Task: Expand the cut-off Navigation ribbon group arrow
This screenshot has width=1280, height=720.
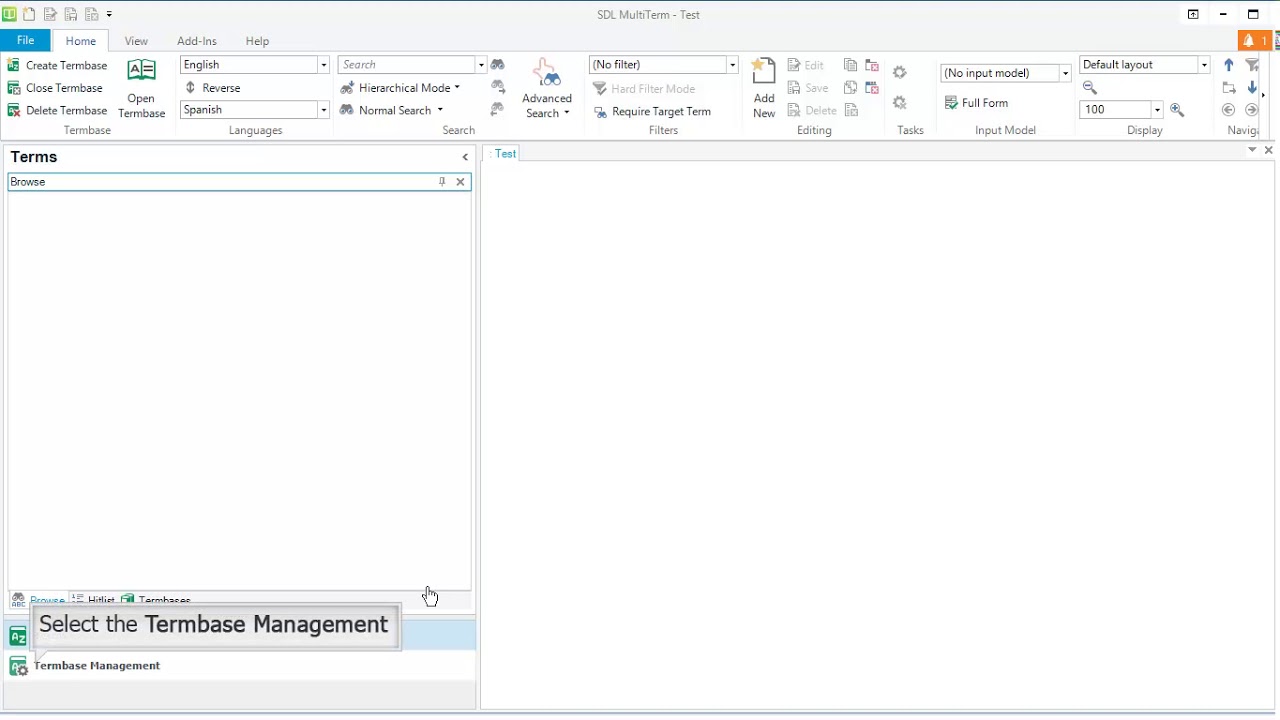Action: pos(1264,96)
